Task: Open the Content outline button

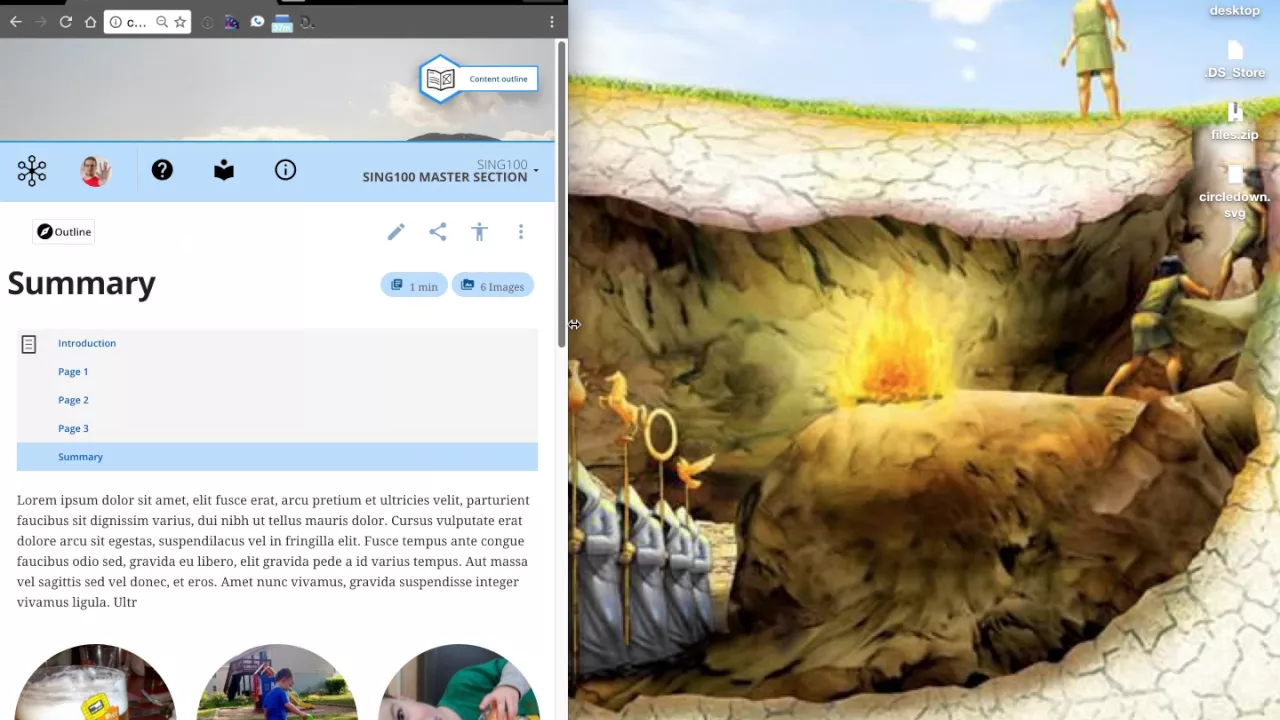Action: 479,79
